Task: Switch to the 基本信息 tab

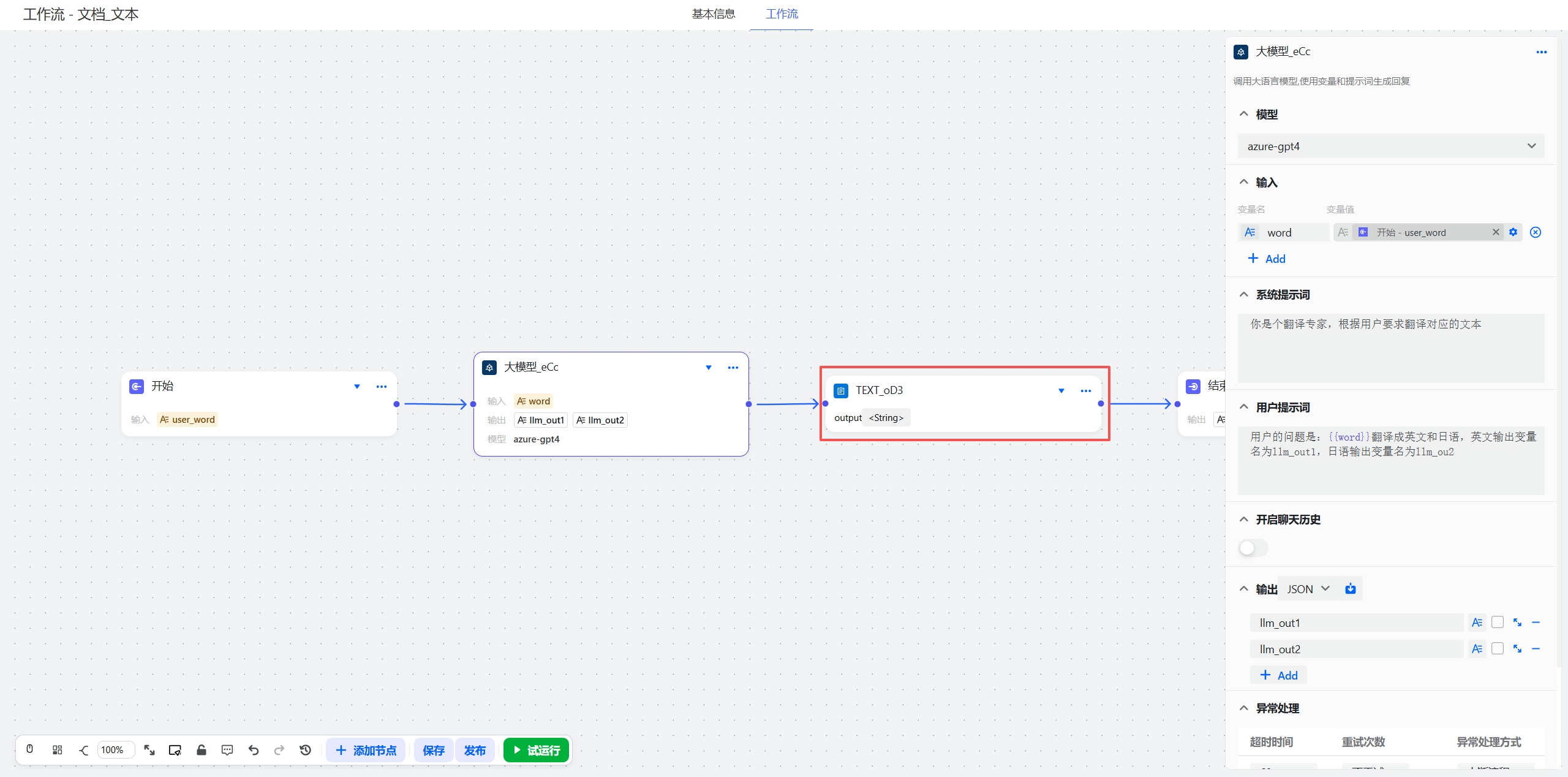Action: click(713, 14)
